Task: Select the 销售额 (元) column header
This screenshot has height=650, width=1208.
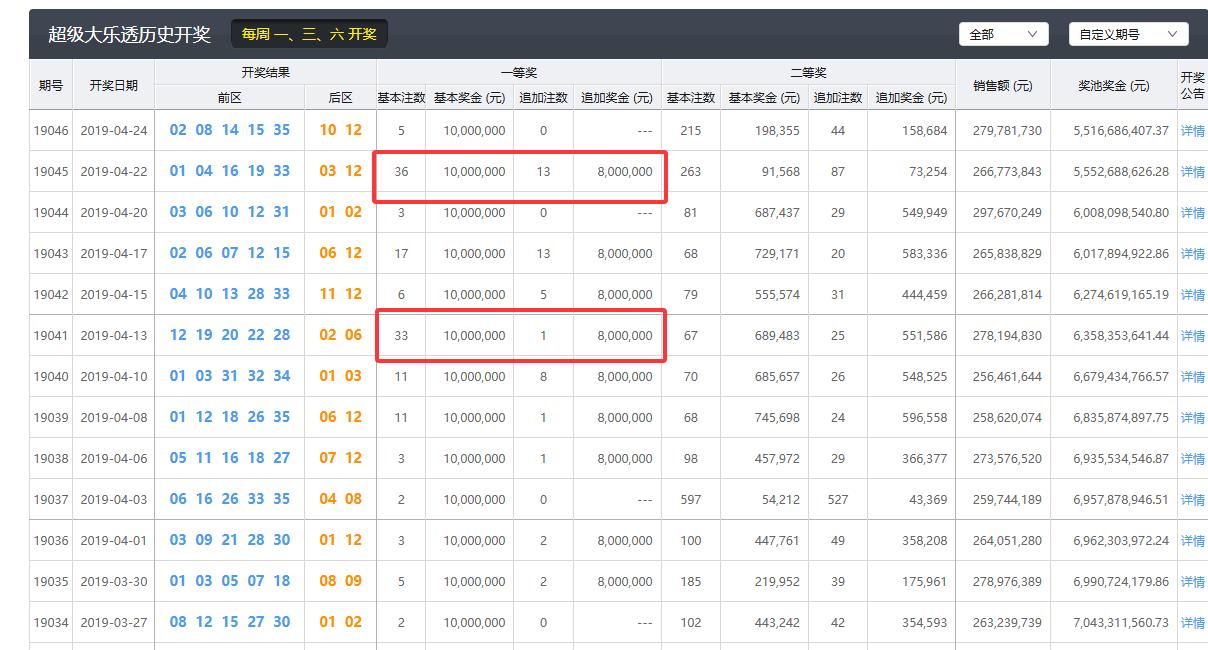Action: 1003,86
